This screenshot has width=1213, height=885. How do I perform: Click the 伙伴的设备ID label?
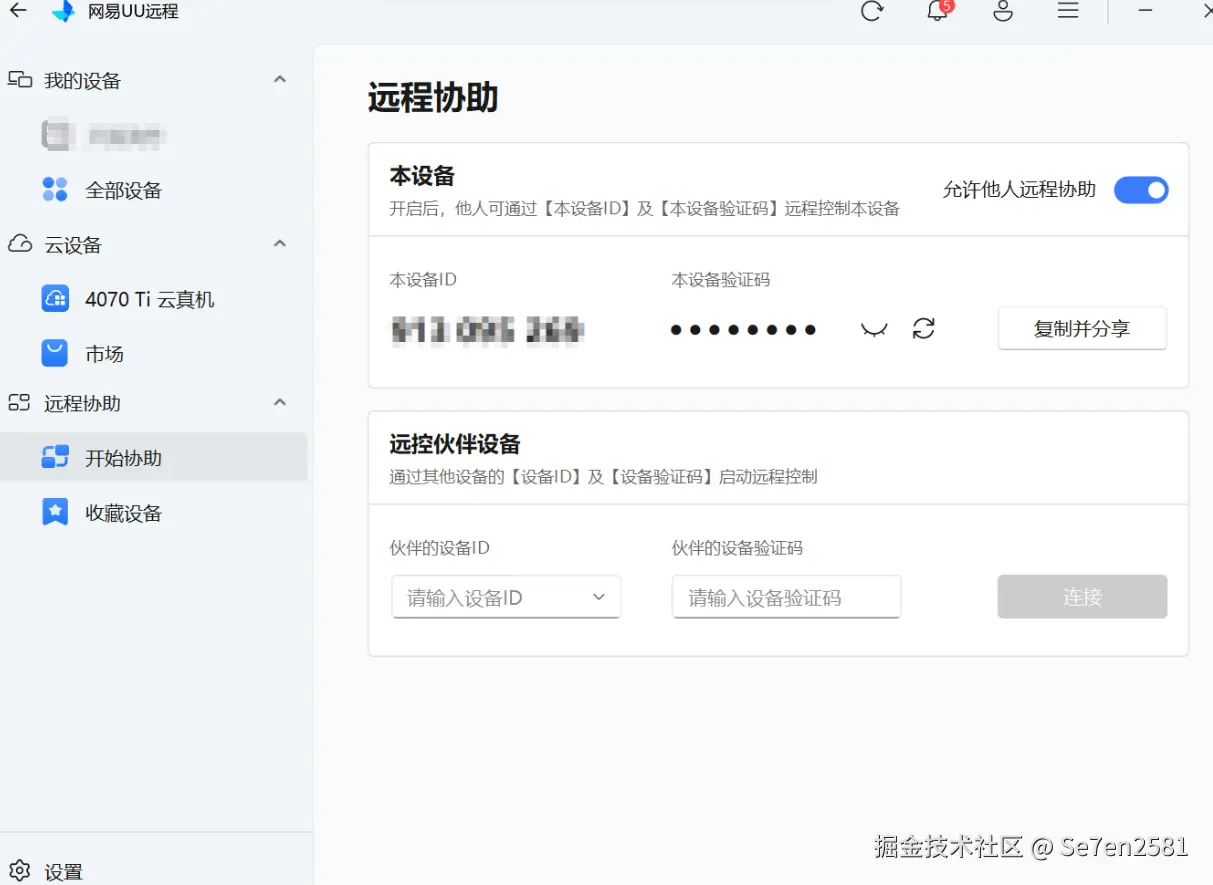[x=439, y=548]
